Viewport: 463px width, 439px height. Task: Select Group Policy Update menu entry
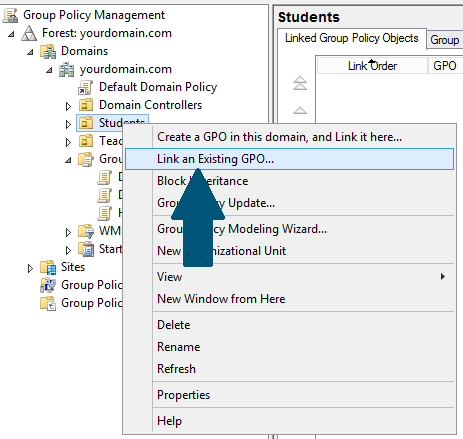pyautogui.click(x=289, y=203)
